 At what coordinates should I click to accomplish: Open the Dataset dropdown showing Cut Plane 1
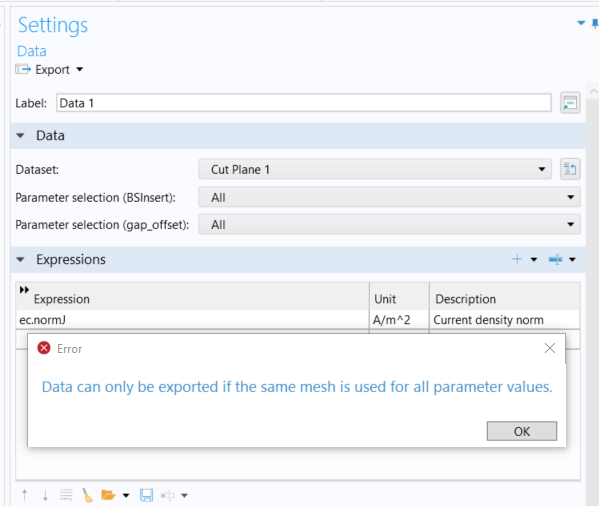click(x=375, y=169)
